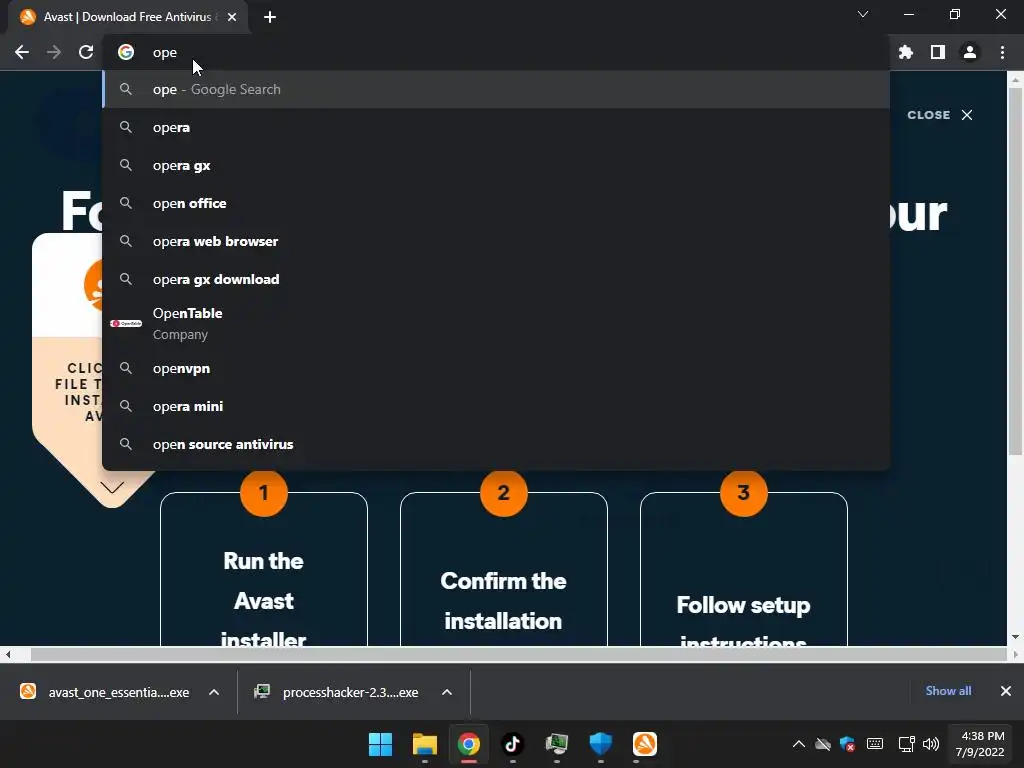Click the address bar containing 'ope'
1024x768 pixels.
[496, 52]
